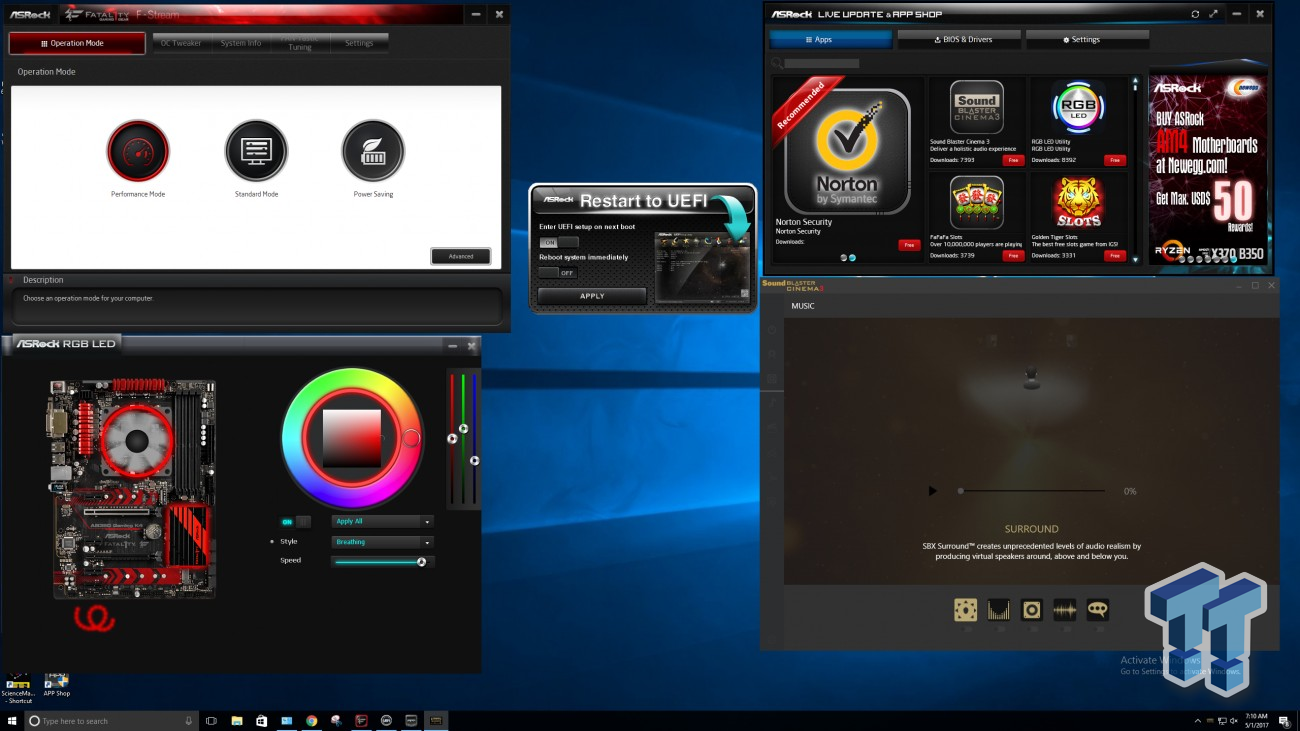This screenshot has height=731, width=1300.
Task: Open APP Shop desktop shortcut
Action: pyautogui.click(x=56, y=683)
